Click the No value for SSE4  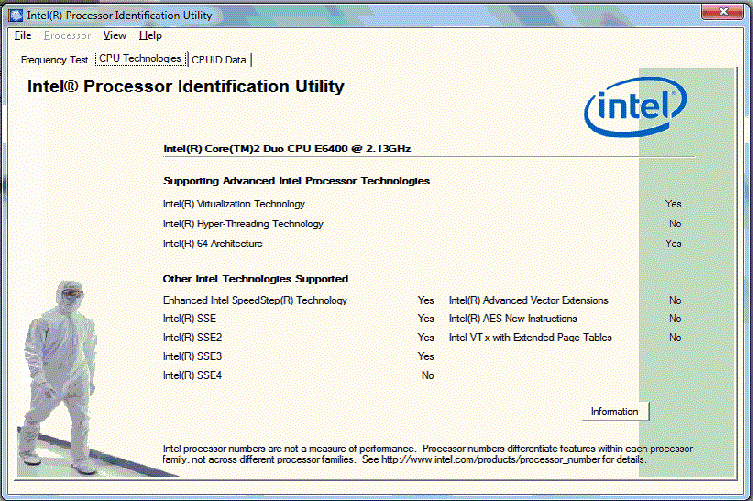428,375
